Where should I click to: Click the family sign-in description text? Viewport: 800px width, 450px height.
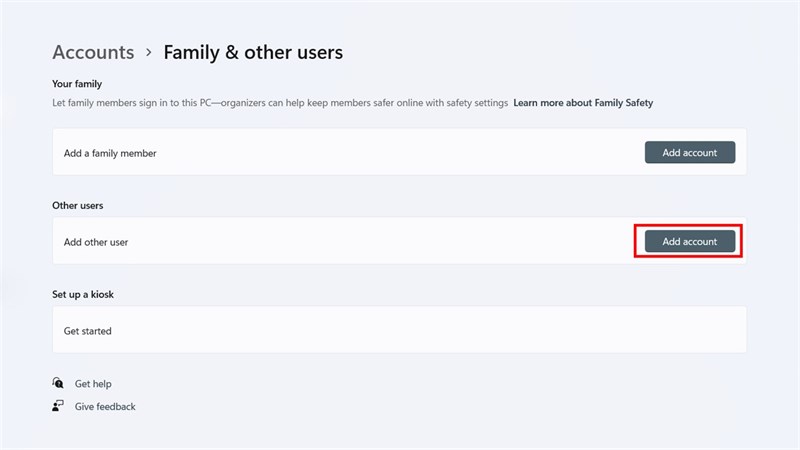pyautogui.click(x=280, y=103)
